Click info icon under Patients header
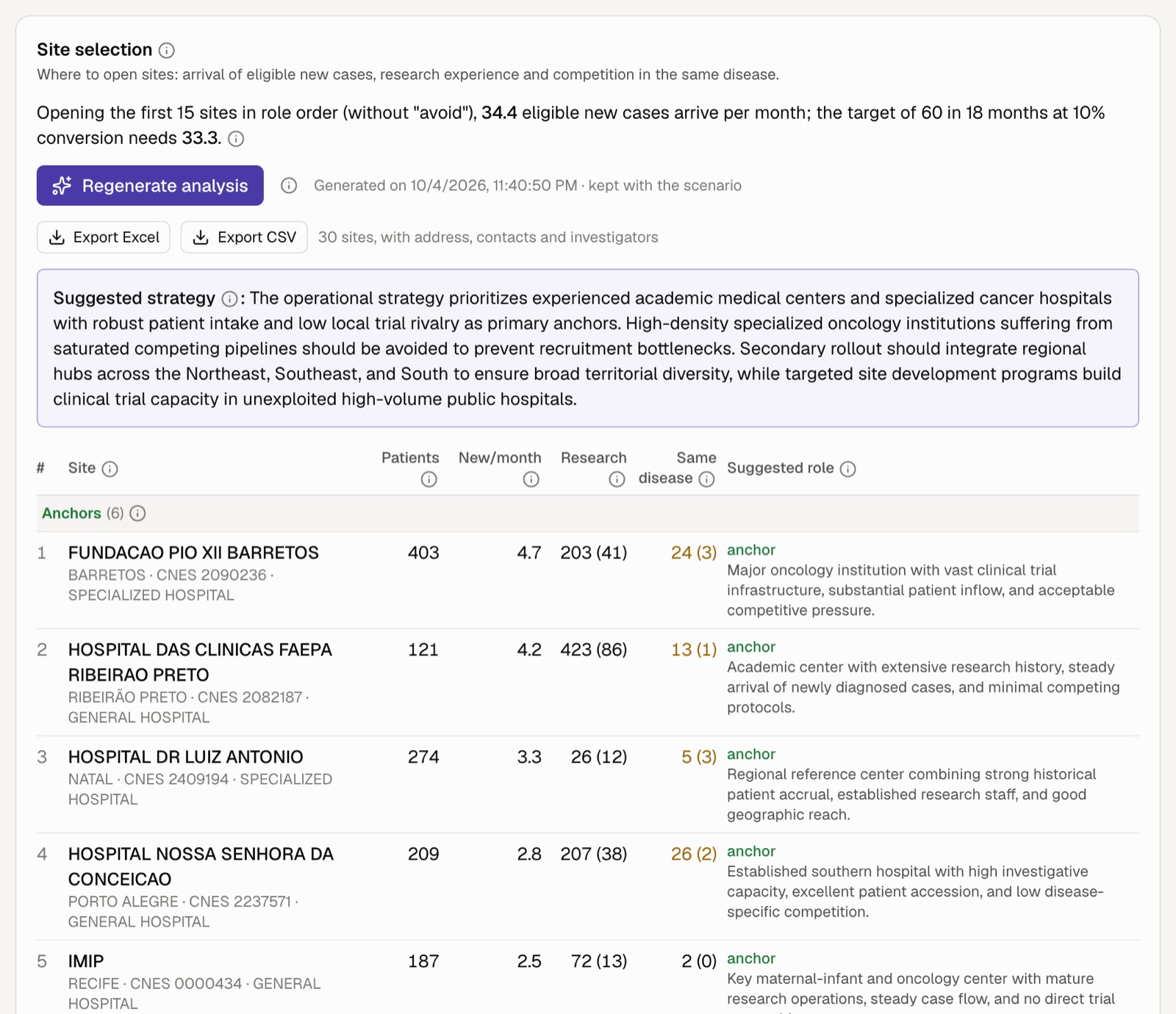The image size is (1176, 1014). tap(429, 480)
